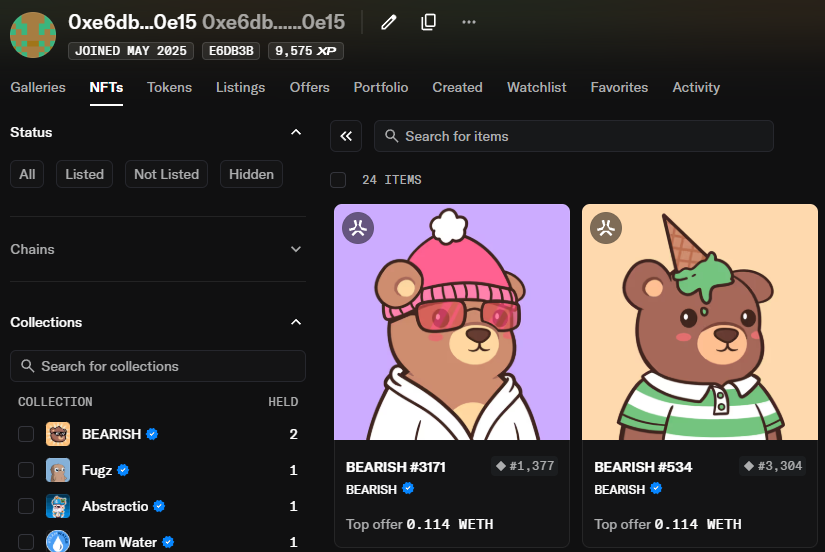Click the magnifier icon in Search for collections

click(x=27, y=366)
